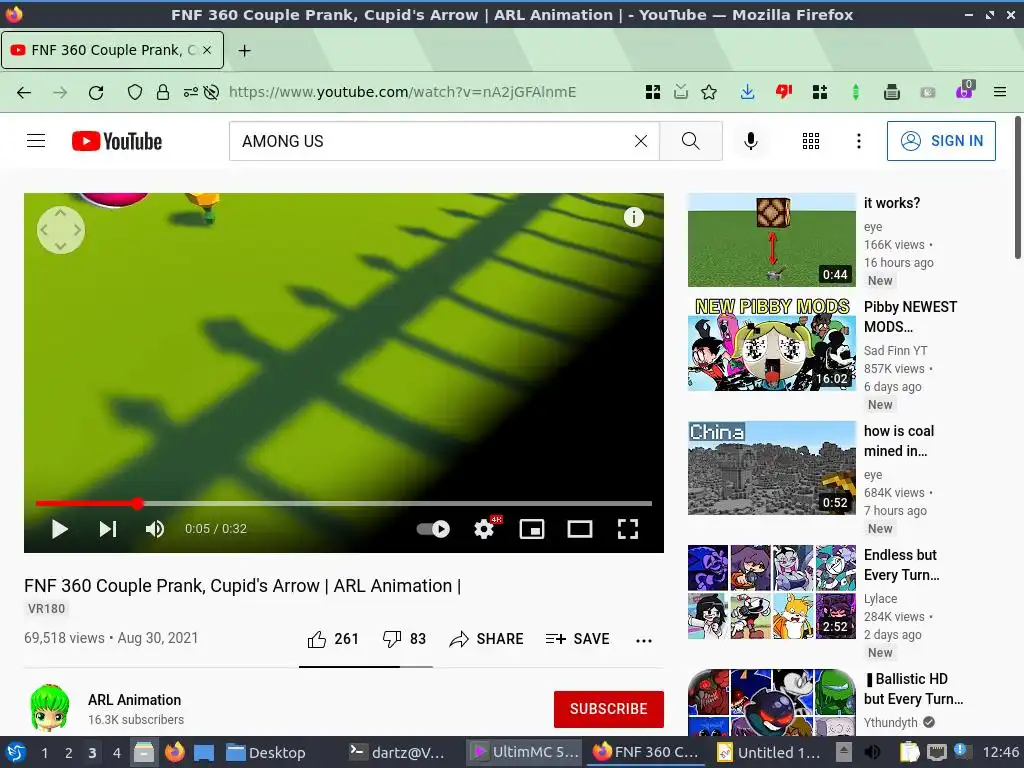
Task: Click the VR view pan control
Action: pyautogui.click(x=61, y=230)
